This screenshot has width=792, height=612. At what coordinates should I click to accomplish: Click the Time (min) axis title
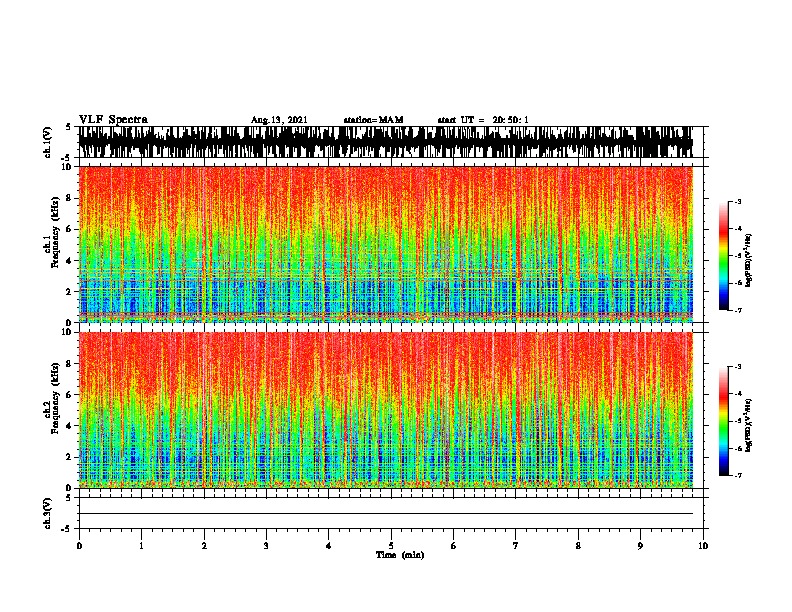click(x=400, y=555)
